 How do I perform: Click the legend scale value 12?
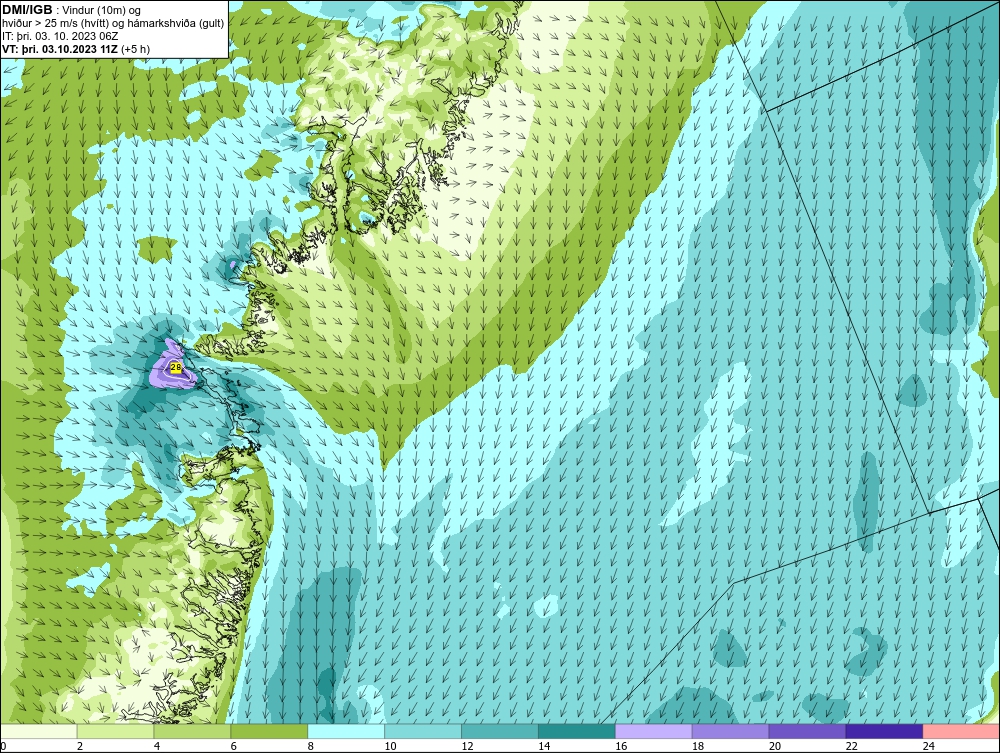(467, 746)
